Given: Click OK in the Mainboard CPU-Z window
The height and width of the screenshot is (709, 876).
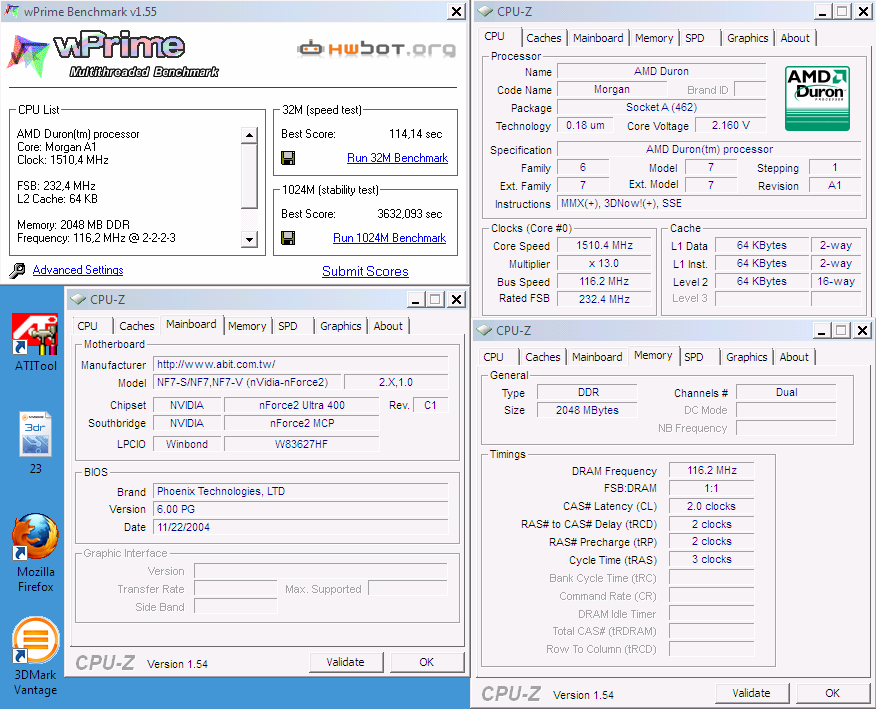Looking at the screenshot, I should point(427,662).
